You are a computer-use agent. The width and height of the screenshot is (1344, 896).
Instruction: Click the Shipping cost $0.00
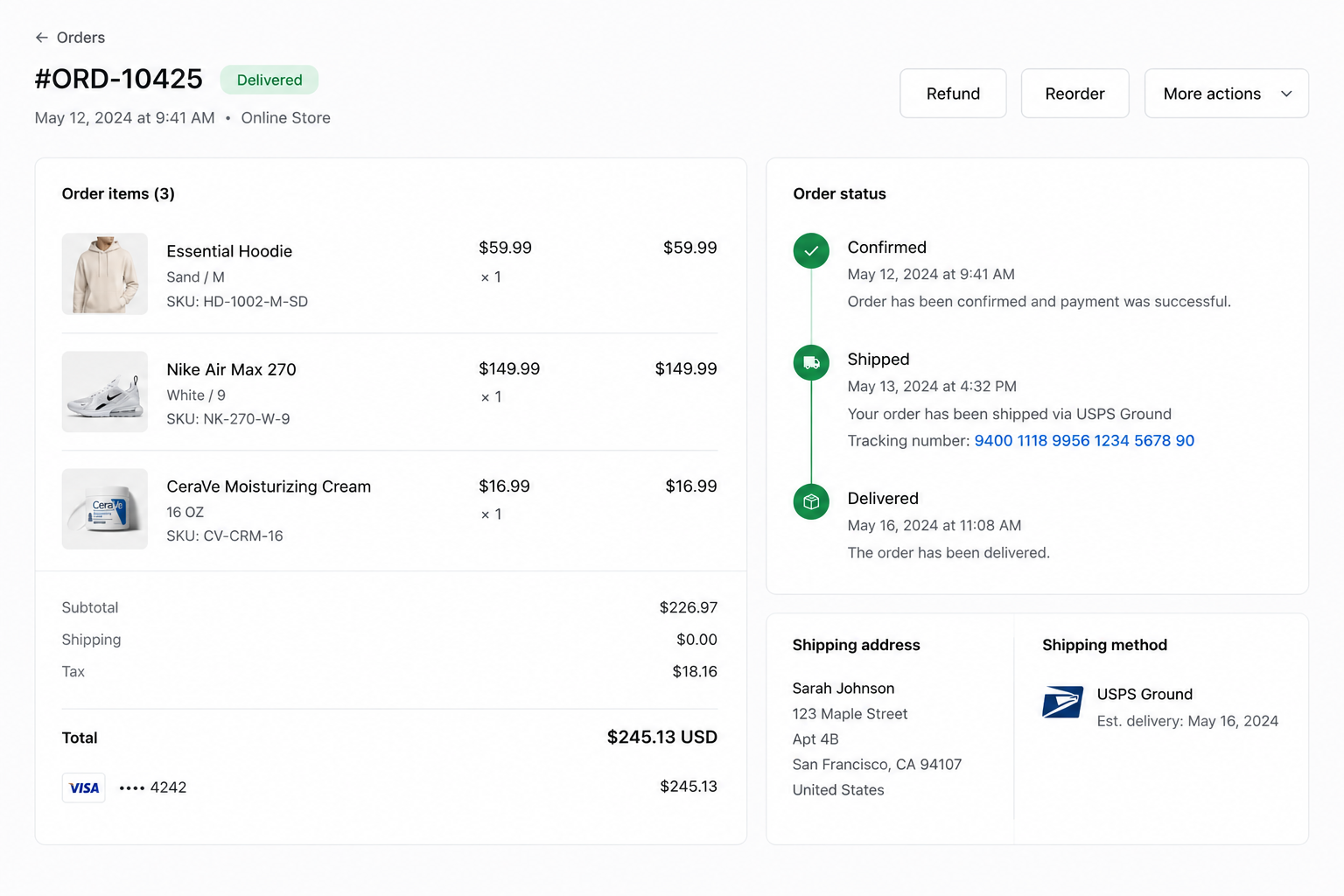point(696,640)
